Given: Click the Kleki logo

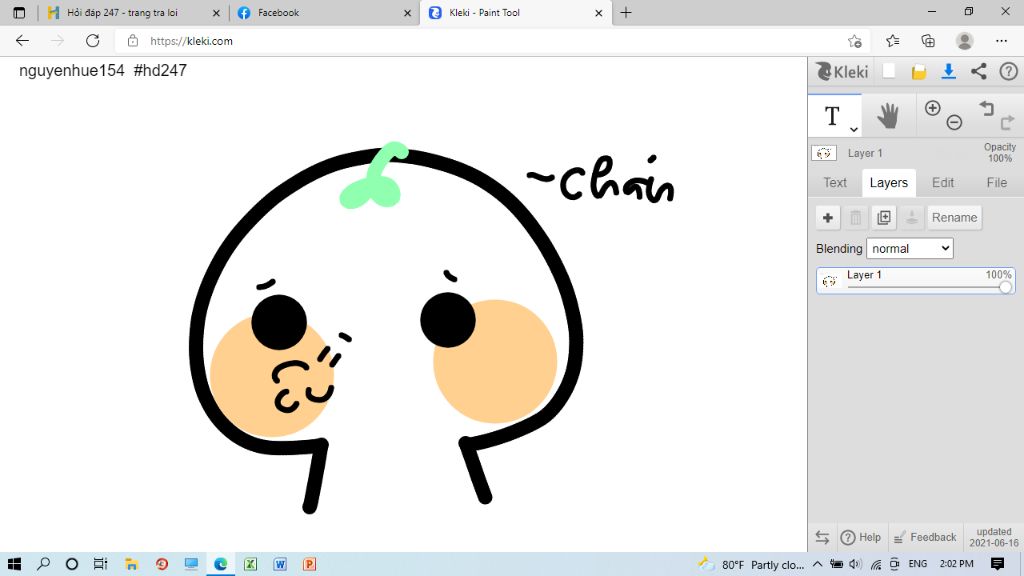Looking at the screenshot, I should 842,71.
